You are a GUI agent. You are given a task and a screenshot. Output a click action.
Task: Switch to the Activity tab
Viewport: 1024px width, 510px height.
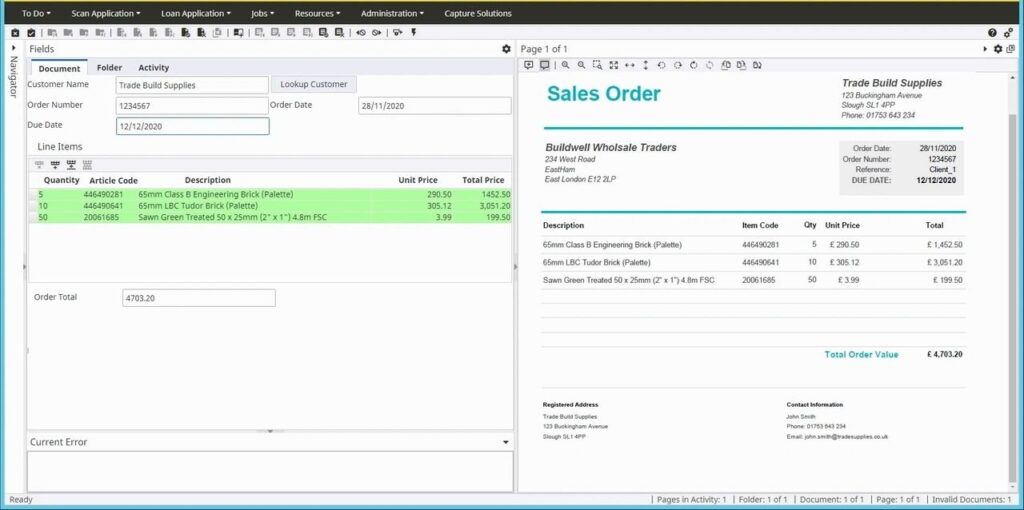153,68
